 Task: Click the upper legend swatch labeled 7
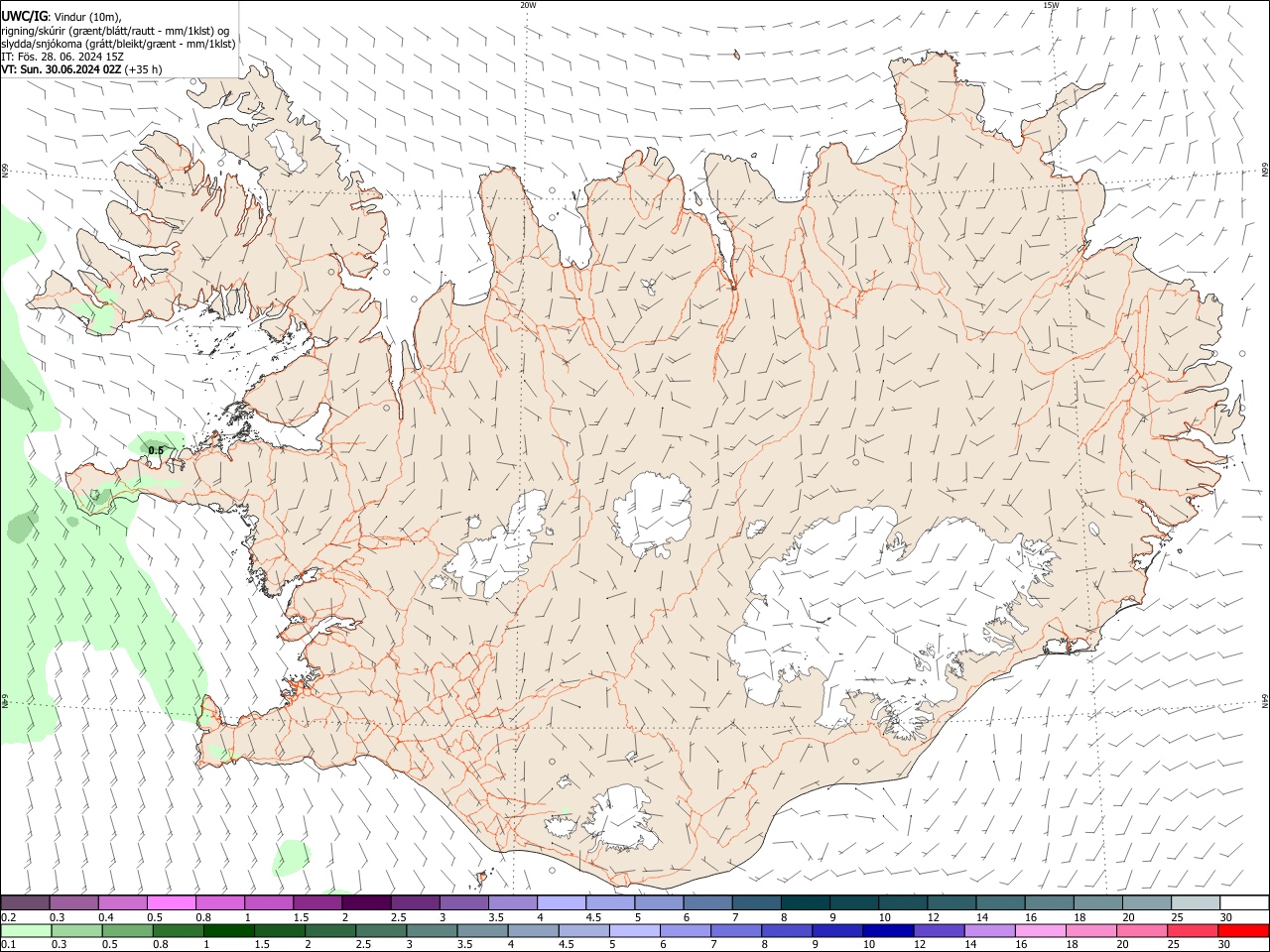(758, 903)
